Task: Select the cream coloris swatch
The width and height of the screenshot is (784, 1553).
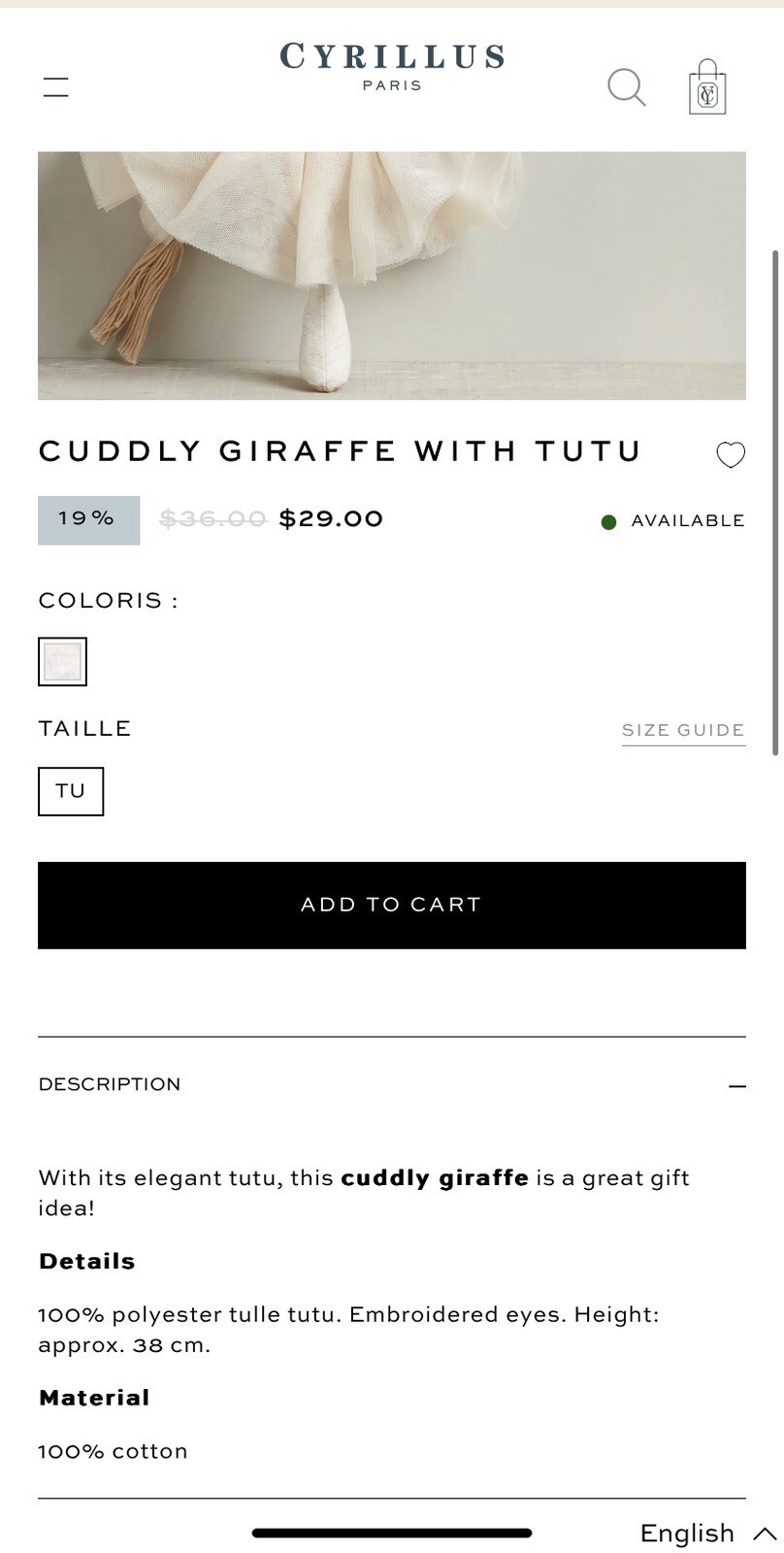Action: [x=62, y=662]
